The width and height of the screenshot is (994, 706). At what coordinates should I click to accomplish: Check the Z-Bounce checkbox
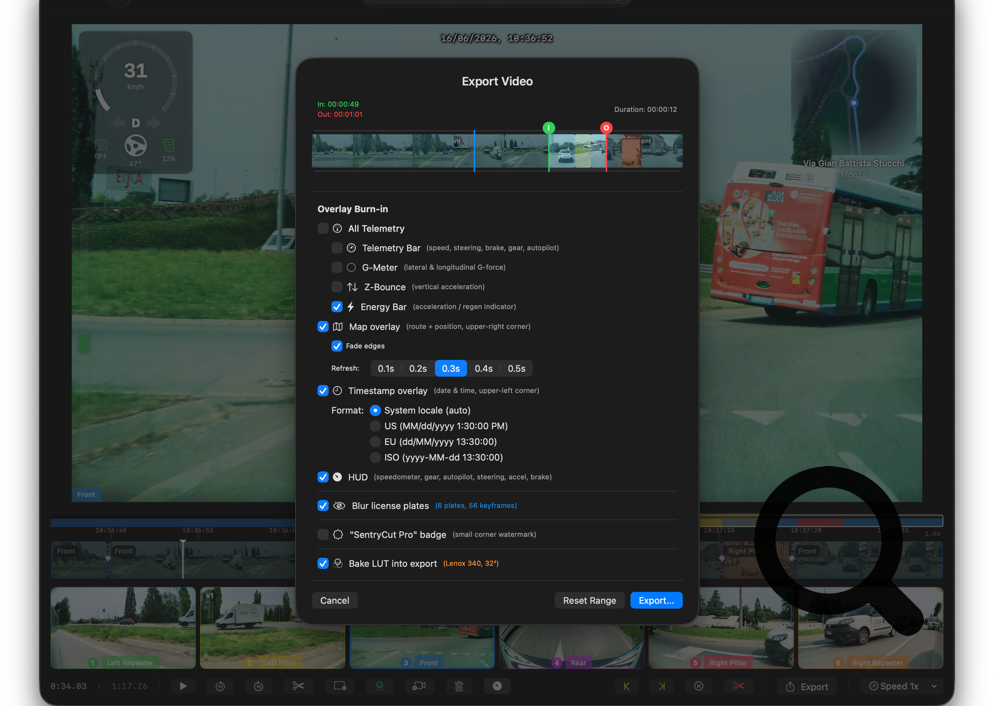(337, 287)
